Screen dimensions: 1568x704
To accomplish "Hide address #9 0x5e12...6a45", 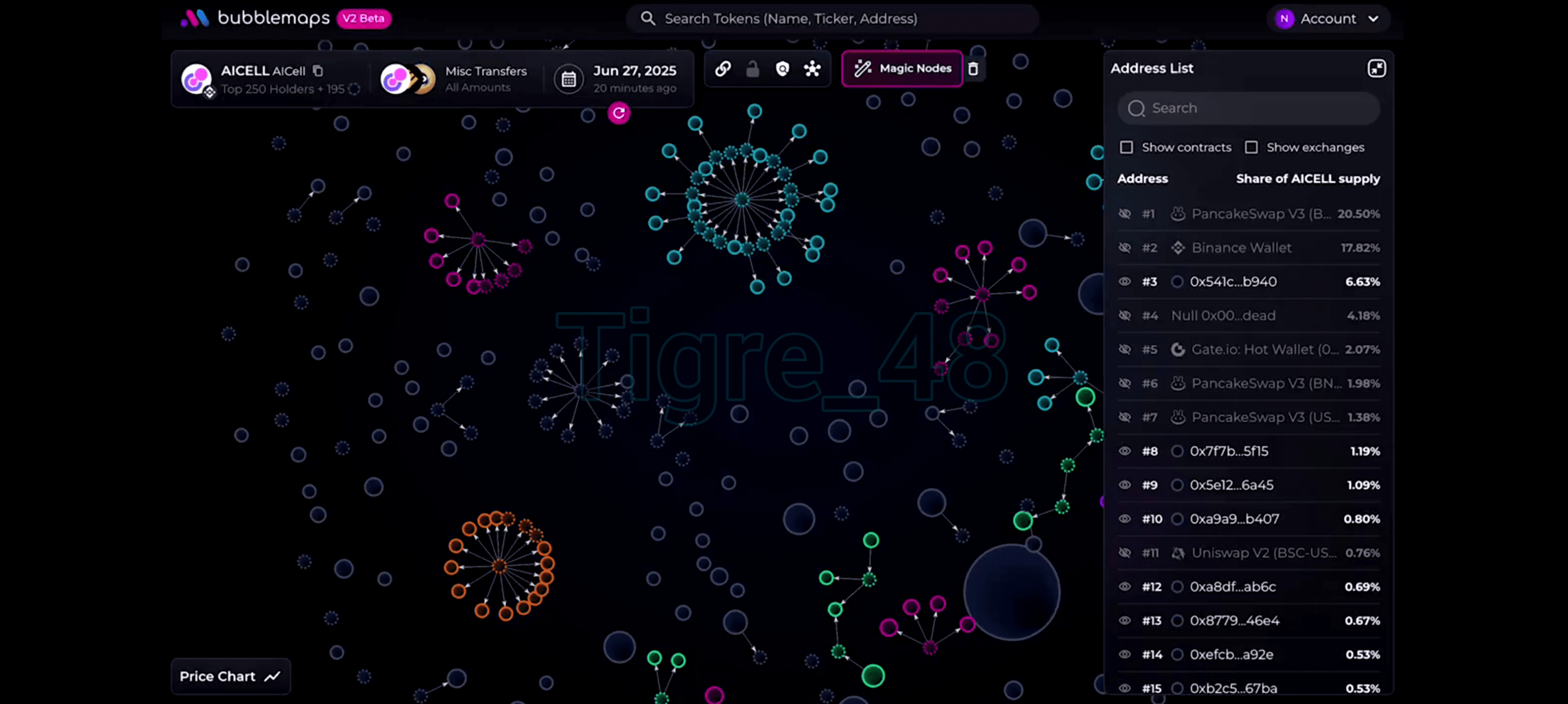I will (x=1124, y=485).
